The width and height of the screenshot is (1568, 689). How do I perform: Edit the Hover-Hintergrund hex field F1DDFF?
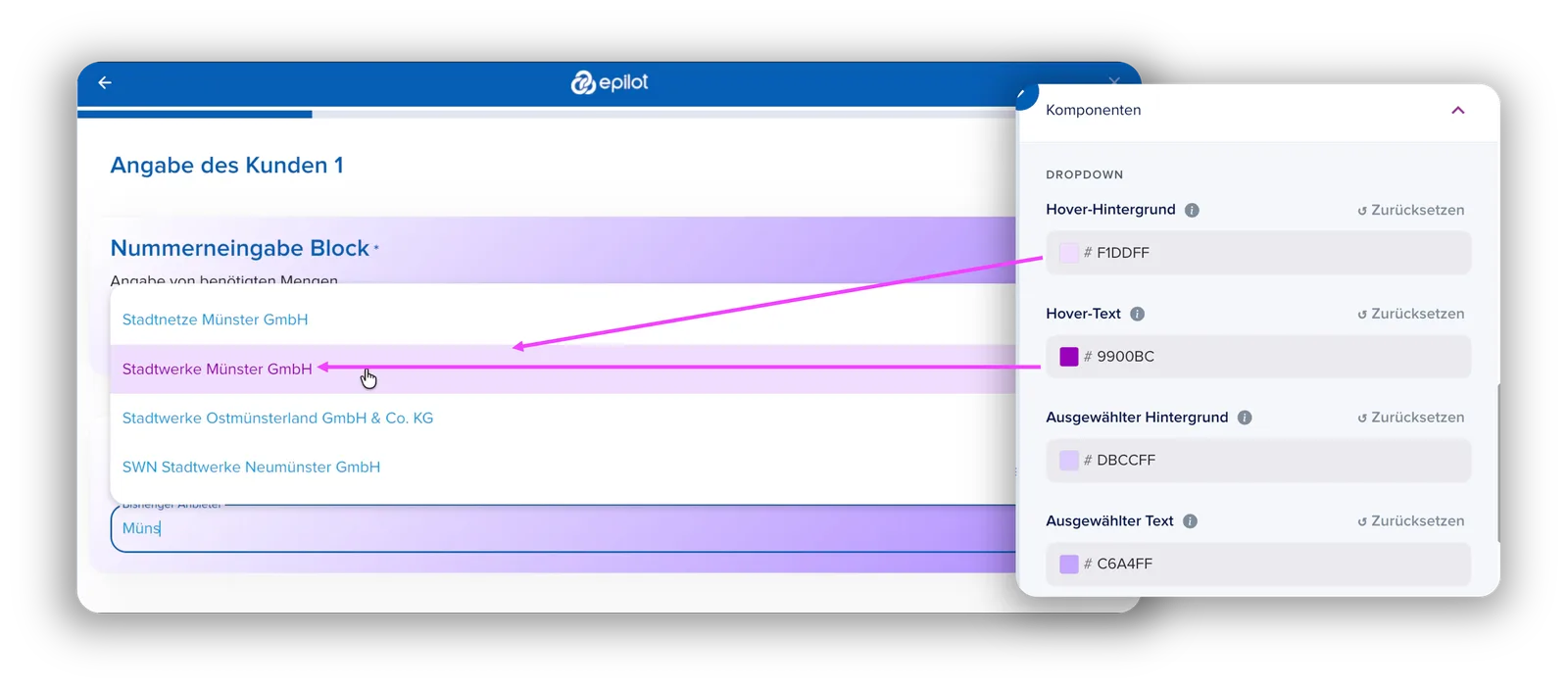click(1258, 253)
